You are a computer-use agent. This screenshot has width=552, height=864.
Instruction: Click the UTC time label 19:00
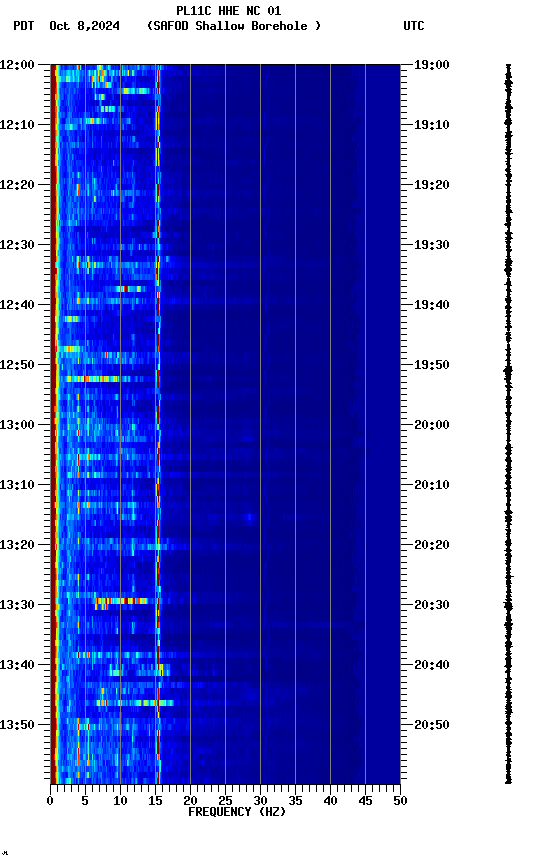click(x=432, y=65)
